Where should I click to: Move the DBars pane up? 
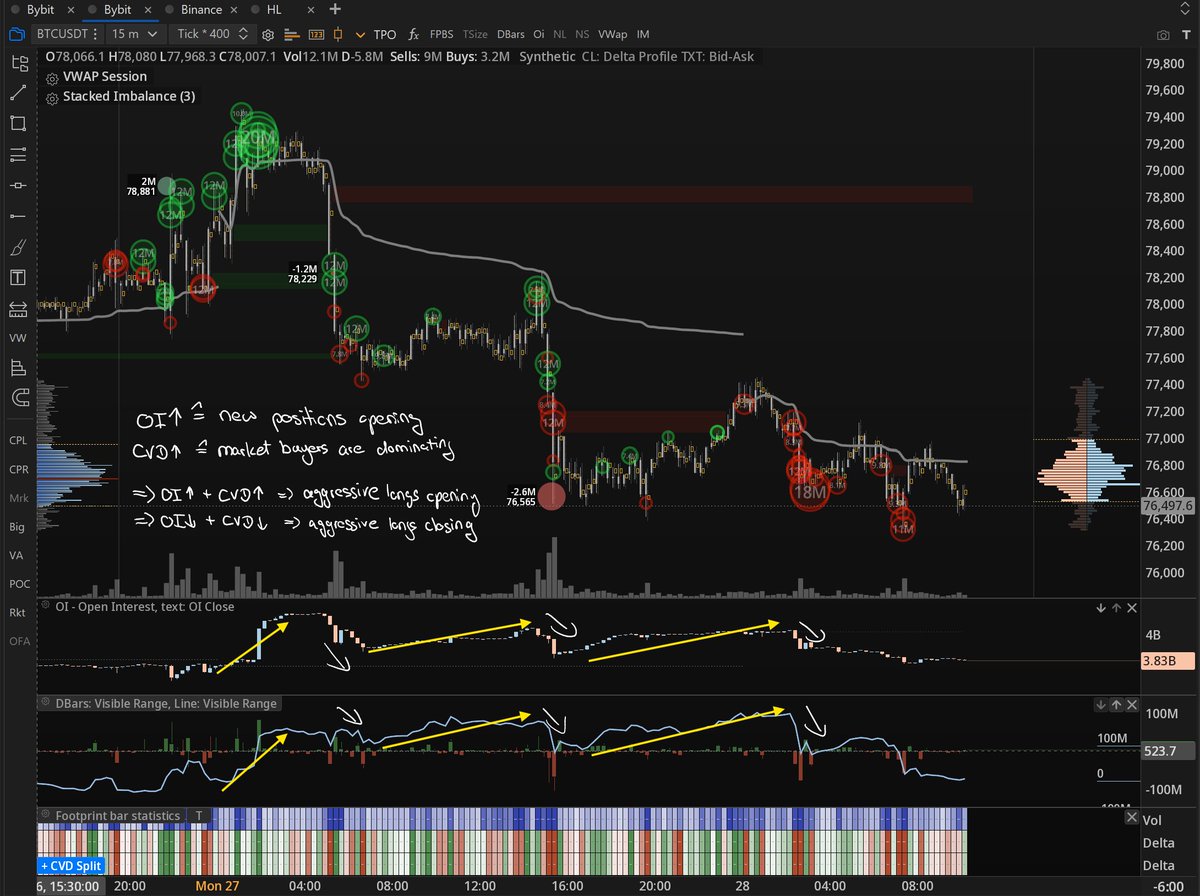click(x=1116, y=704)
